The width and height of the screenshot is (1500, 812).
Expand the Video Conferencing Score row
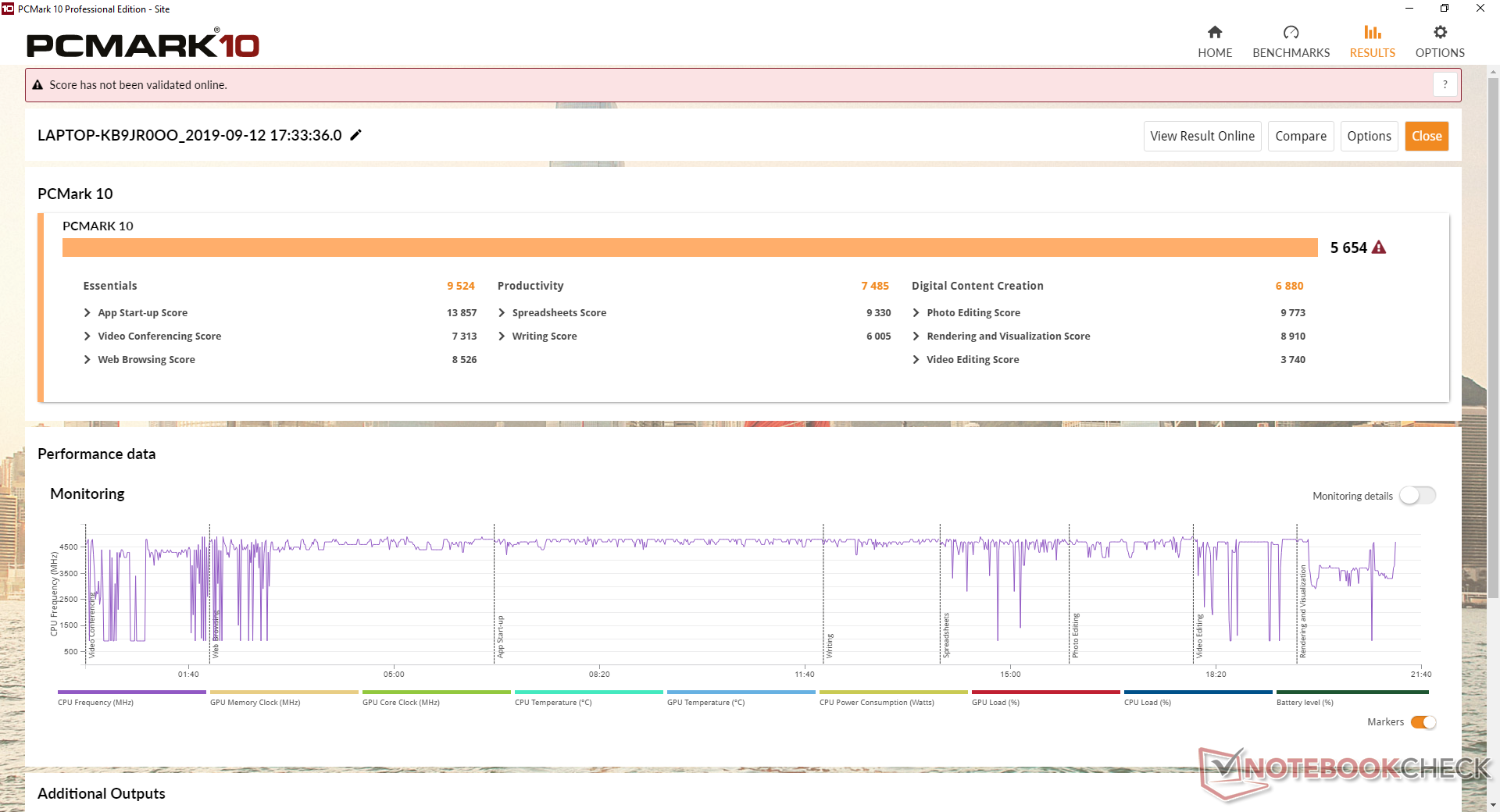(87, 336)
